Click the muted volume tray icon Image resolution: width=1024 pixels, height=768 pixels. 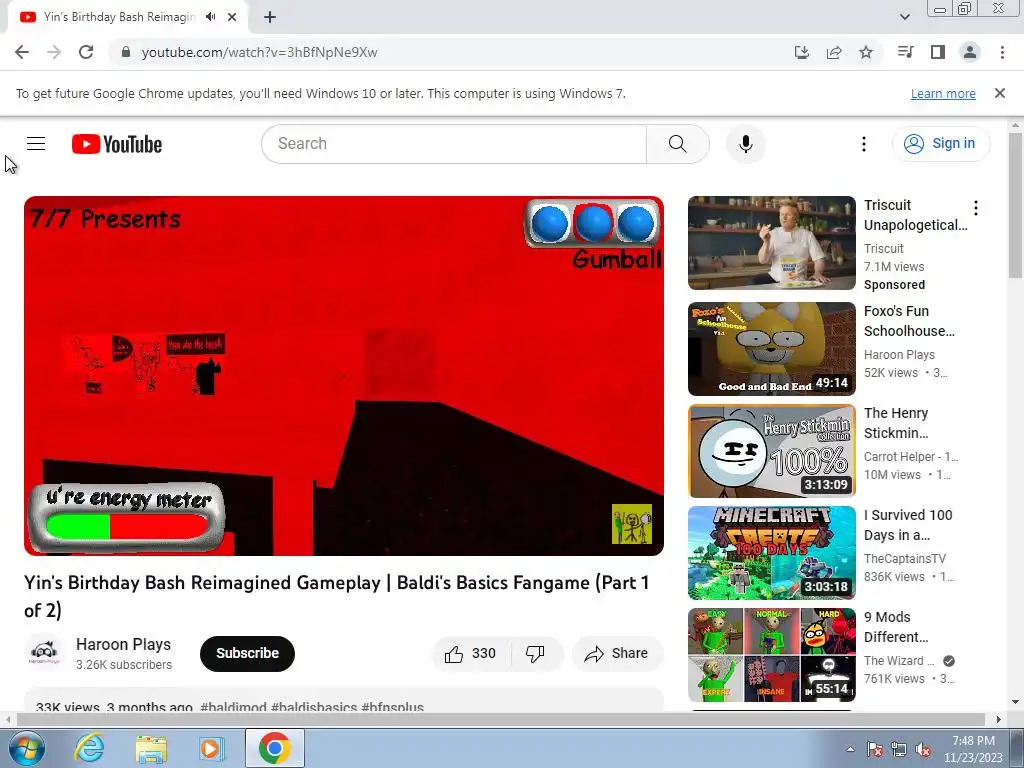click(923, 749)
